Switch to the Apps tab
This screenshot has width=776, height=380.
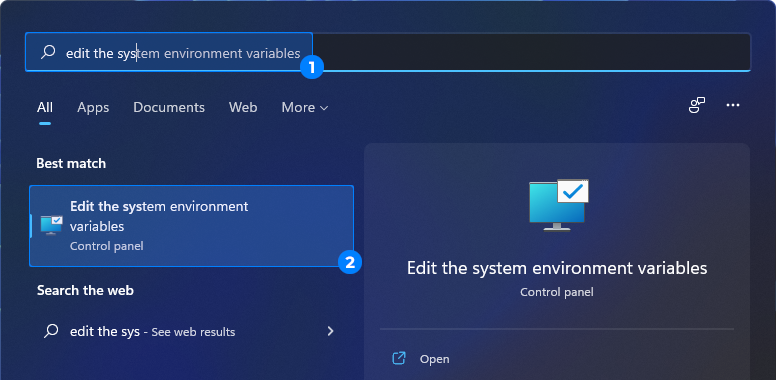93,107
